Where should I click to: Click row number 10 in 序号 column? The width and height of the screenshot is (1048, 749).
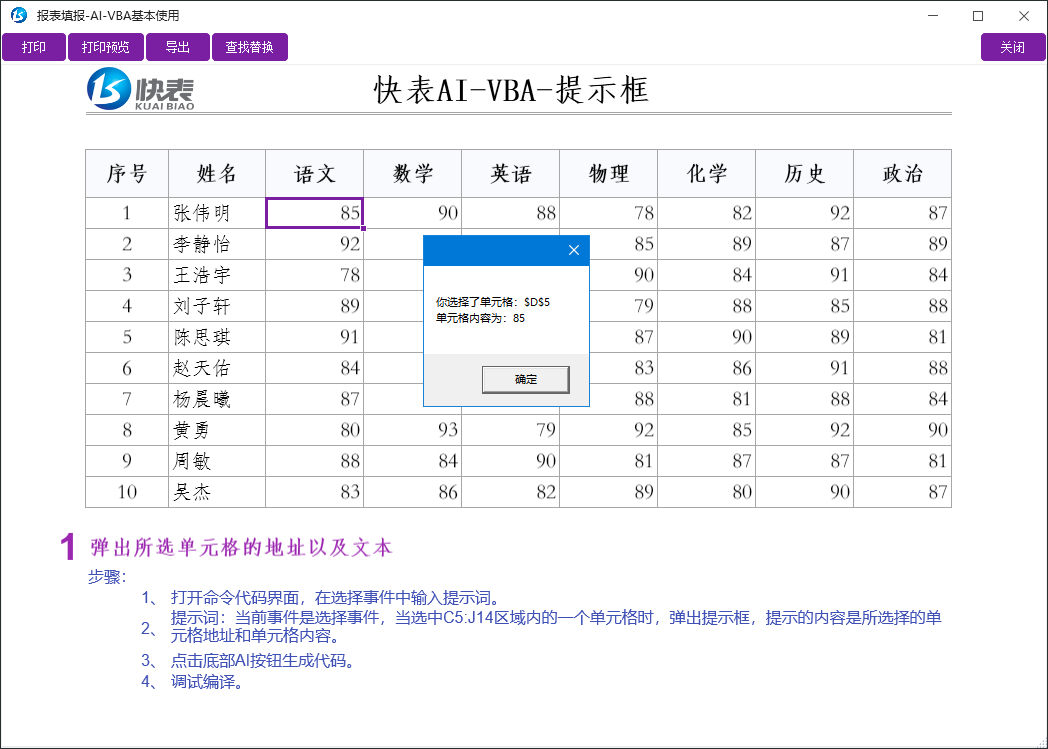click(x=127, y=492)
